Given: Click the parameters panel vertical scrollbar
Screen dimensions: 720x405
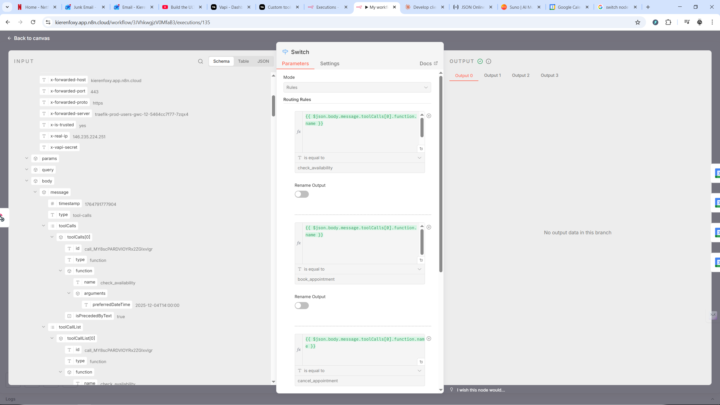Looking at the screenshot, I should [x=441, y=174].
